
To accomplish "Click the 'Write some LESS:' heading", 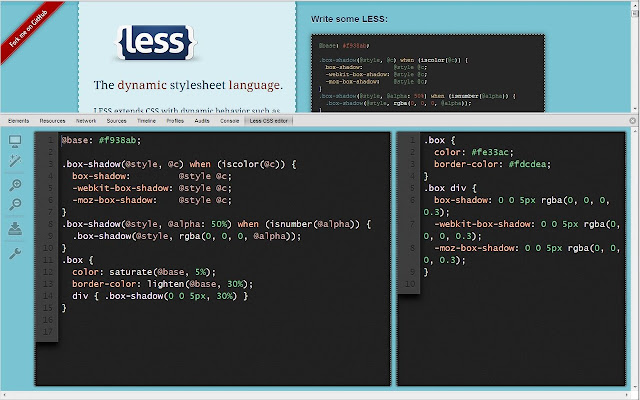I will 349,19.
